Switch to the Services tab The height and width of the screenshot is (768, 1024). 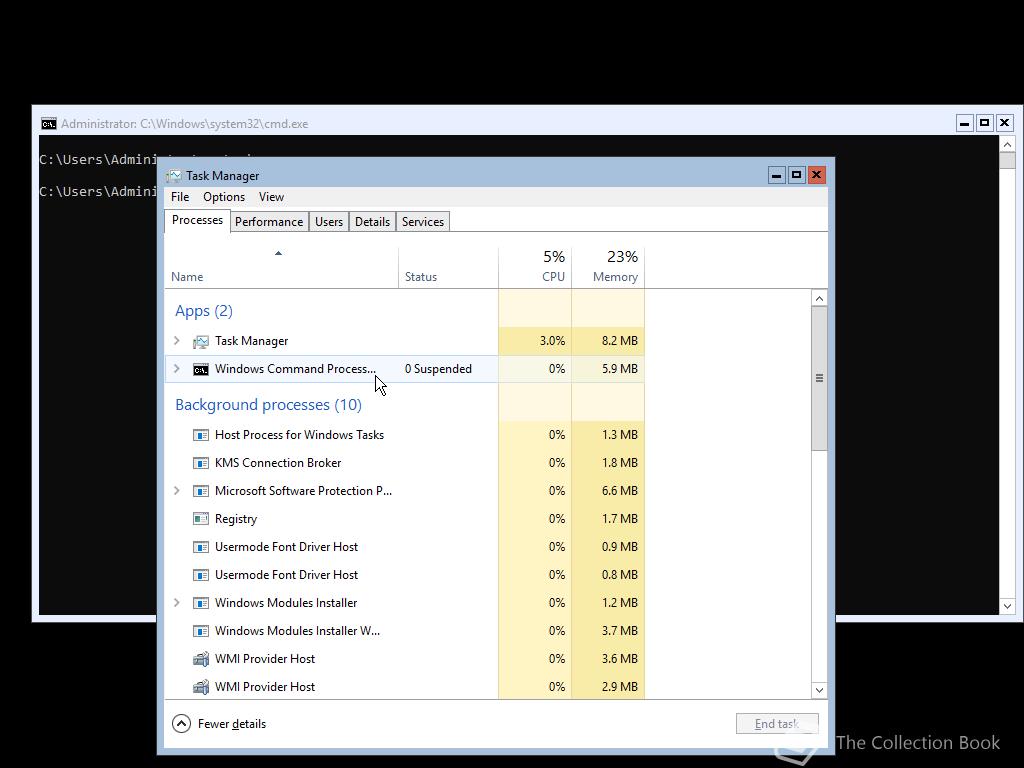(x=423, y=222)
